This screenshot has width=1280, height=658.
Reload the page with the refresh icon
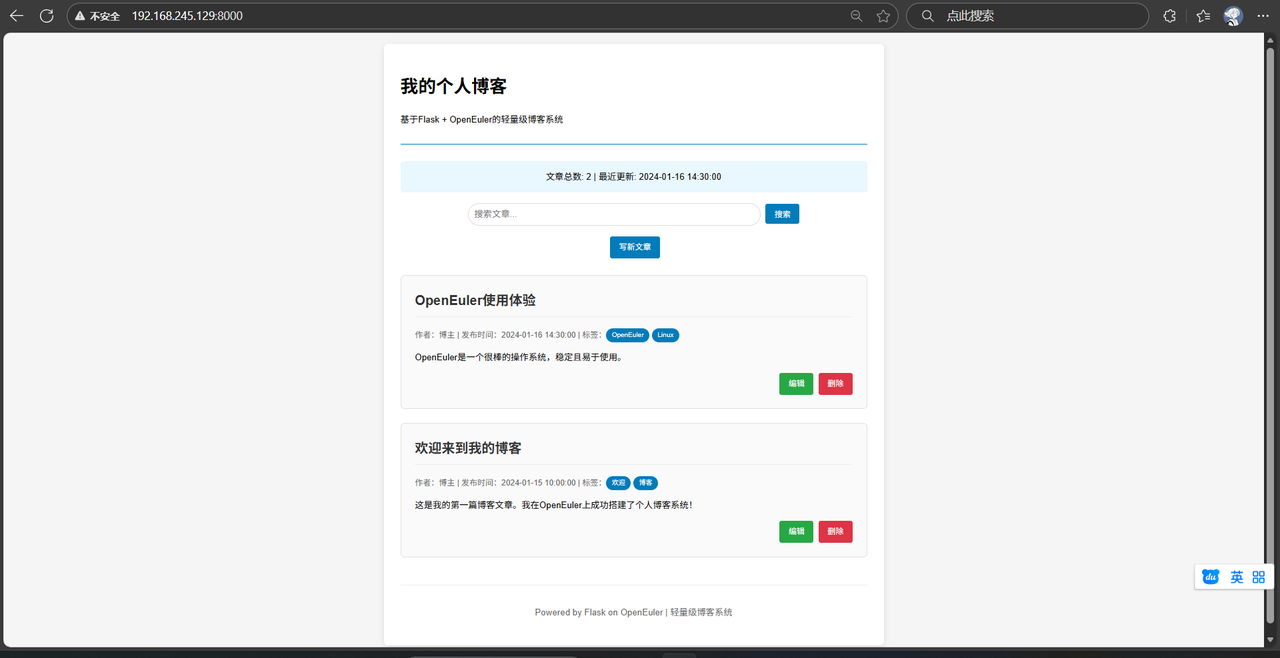click(46, 16)
